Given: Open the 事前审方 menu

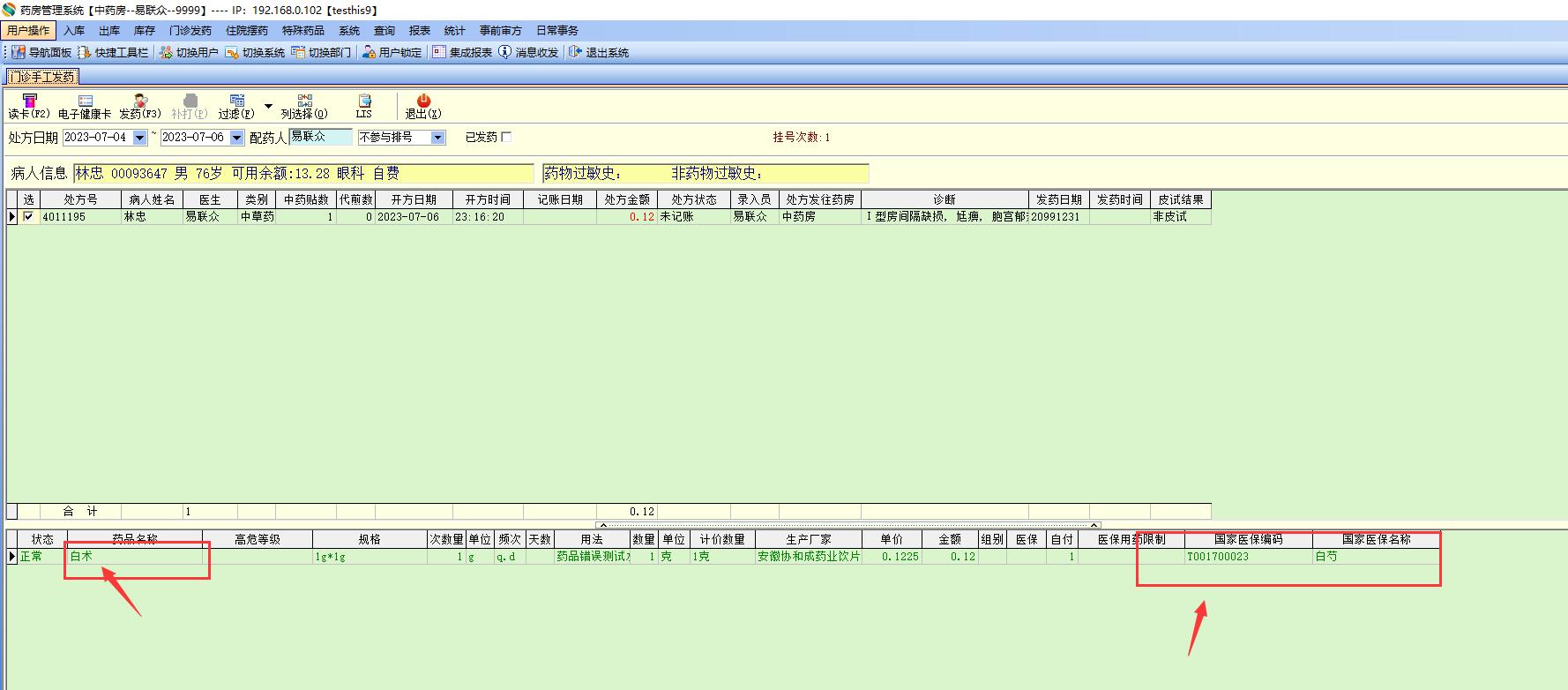Looking at the screenshot, I should (x=501, y=31).
